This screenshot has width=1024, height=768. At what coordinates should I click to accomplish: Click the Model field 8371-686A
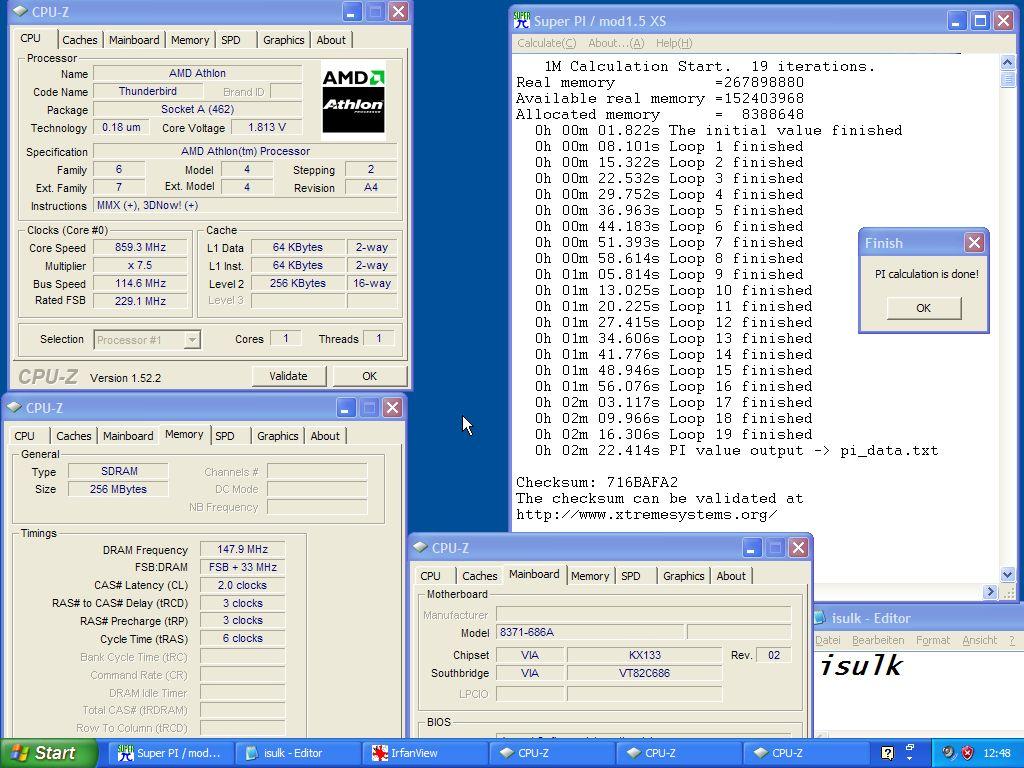point(590,632)
